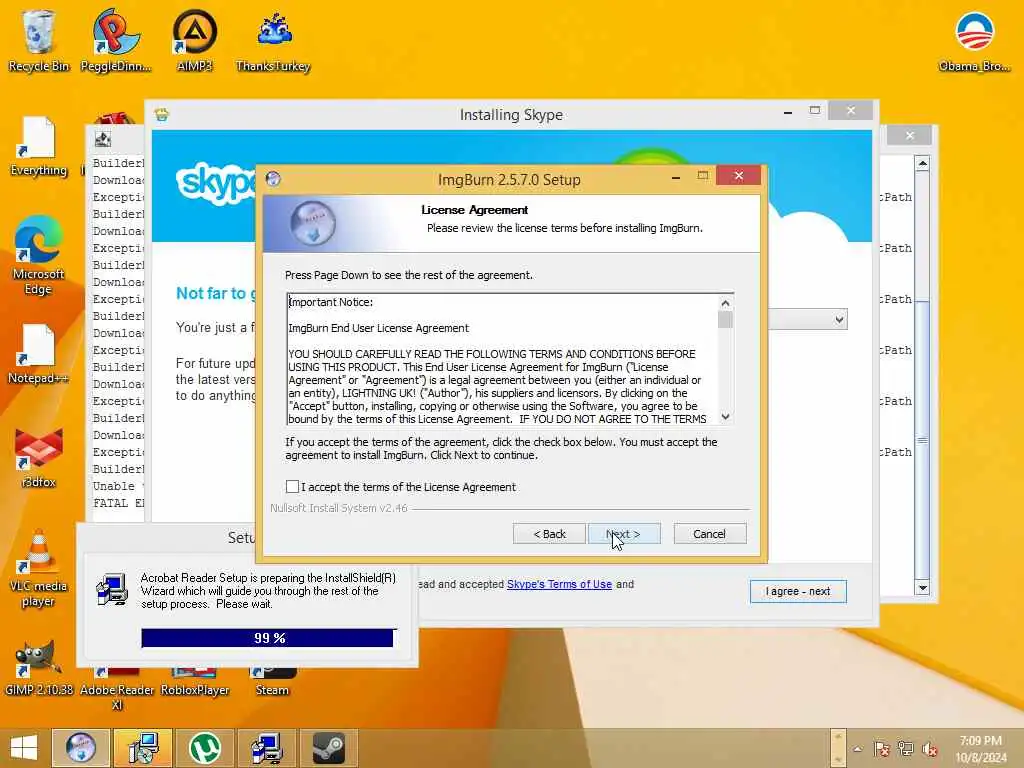Select the installer taskbar item beside ImgBurn
The width and height of the screenshot is (1024, 768).
(143, 748)
